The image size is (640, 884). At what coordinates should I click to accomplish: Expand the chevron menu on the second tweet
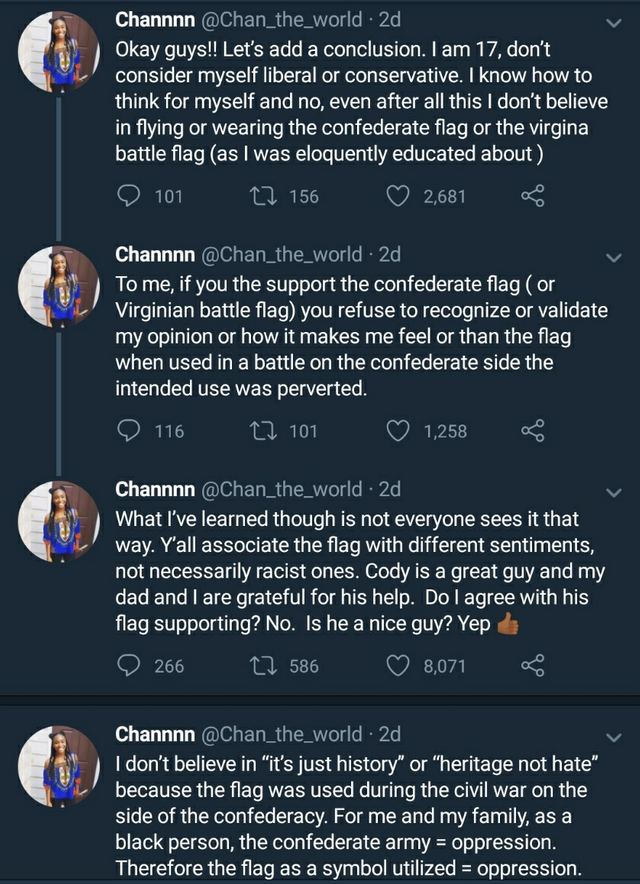[614, 257]
